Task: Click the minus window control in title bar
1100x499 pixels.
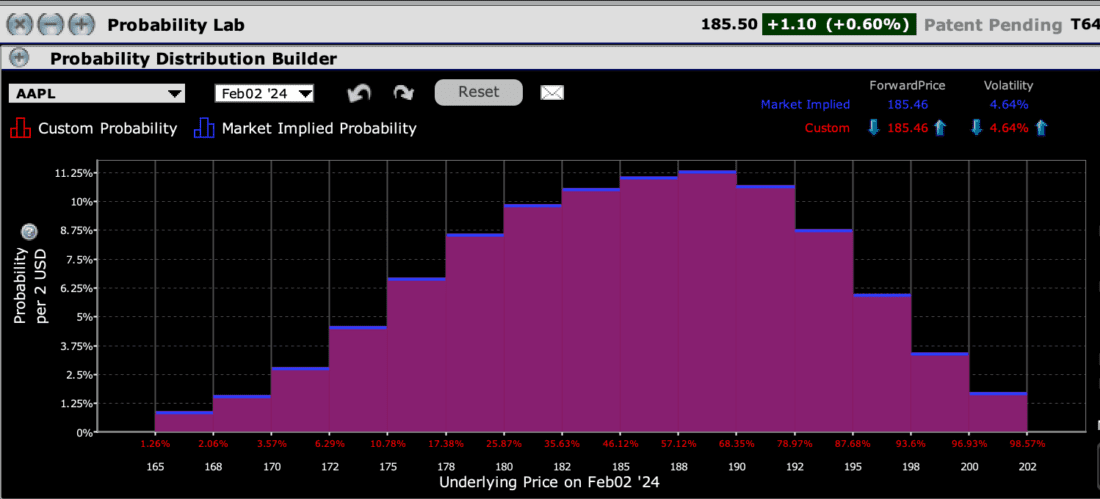Action: click(51, 25)
